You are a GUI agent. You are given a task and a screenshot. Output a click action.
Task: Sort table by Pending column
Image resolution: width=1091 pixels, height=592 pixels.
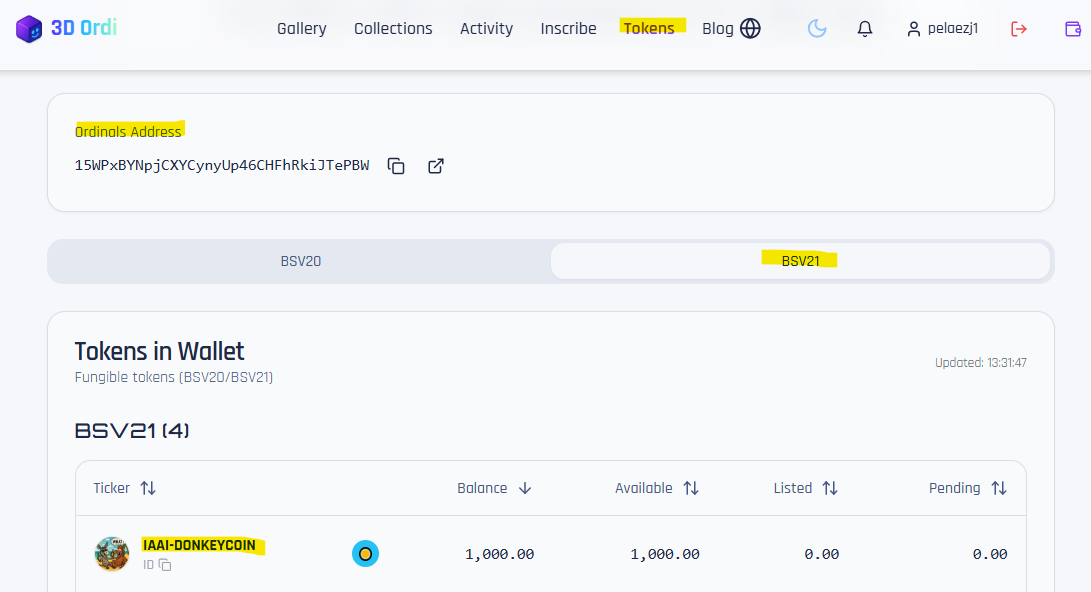tap(967, 488)
